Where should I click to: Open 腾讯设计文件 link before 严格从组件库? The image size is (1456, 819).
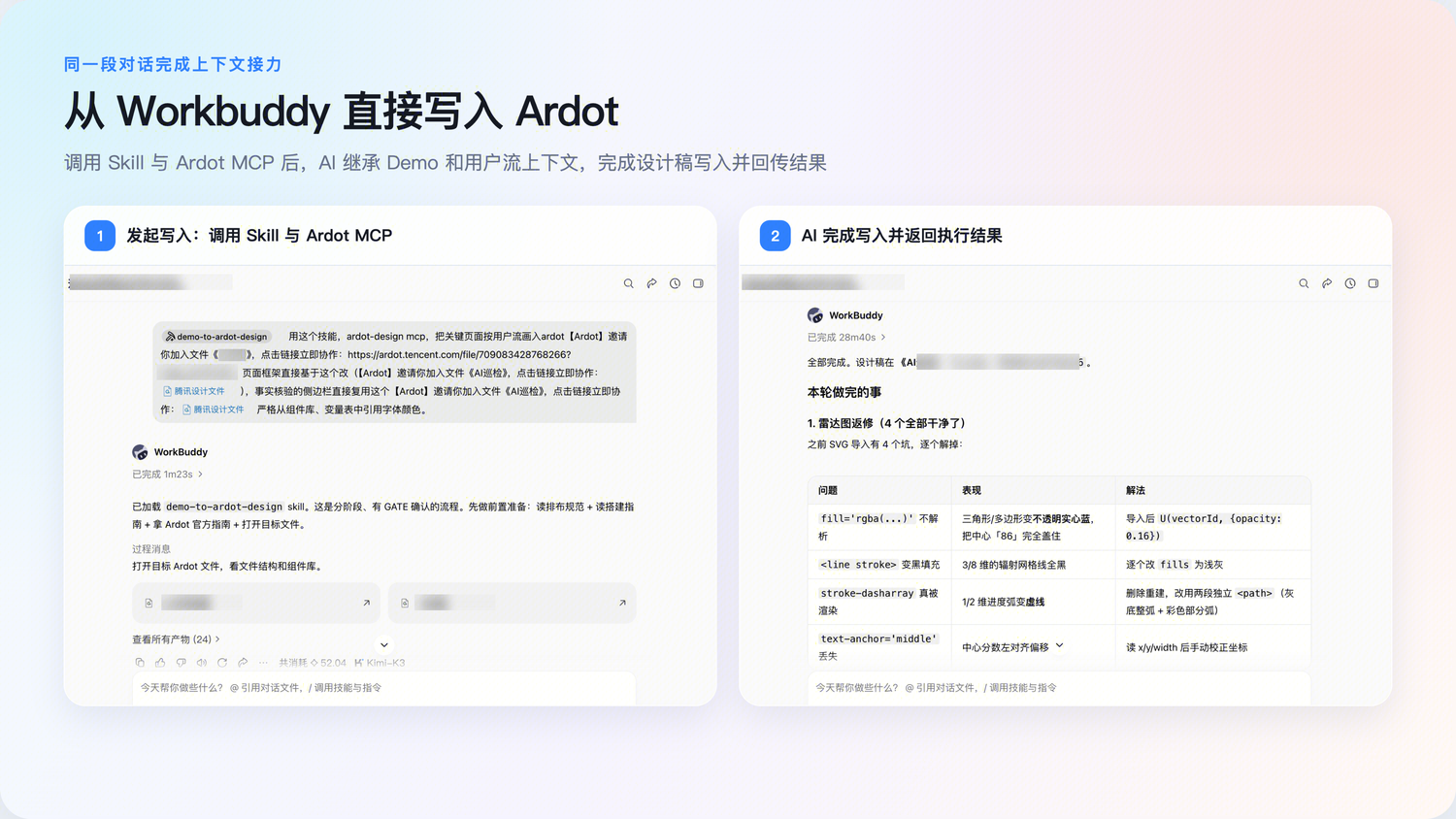(x=214, y=409)
